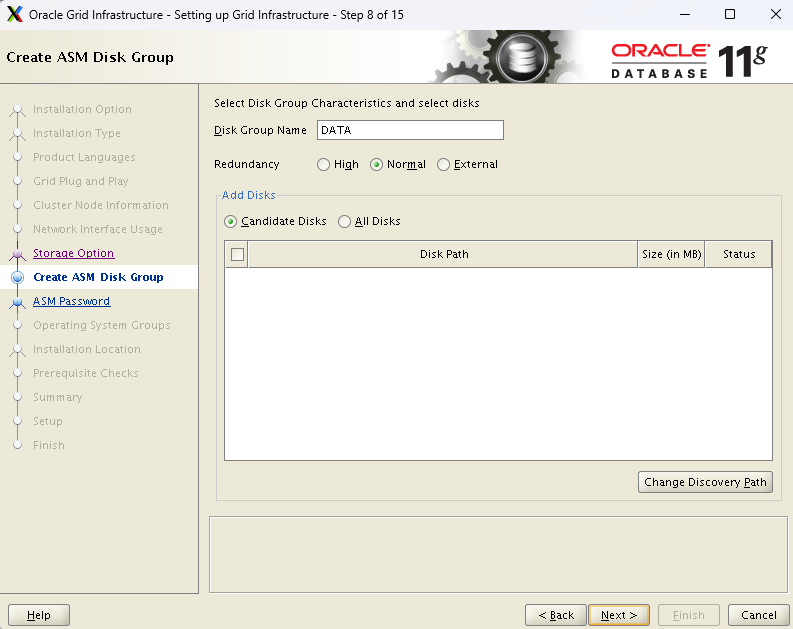The width and height of the screenshot is (793, 629).
Task: Click the Disk Group Name field
Action: [410, 130]
